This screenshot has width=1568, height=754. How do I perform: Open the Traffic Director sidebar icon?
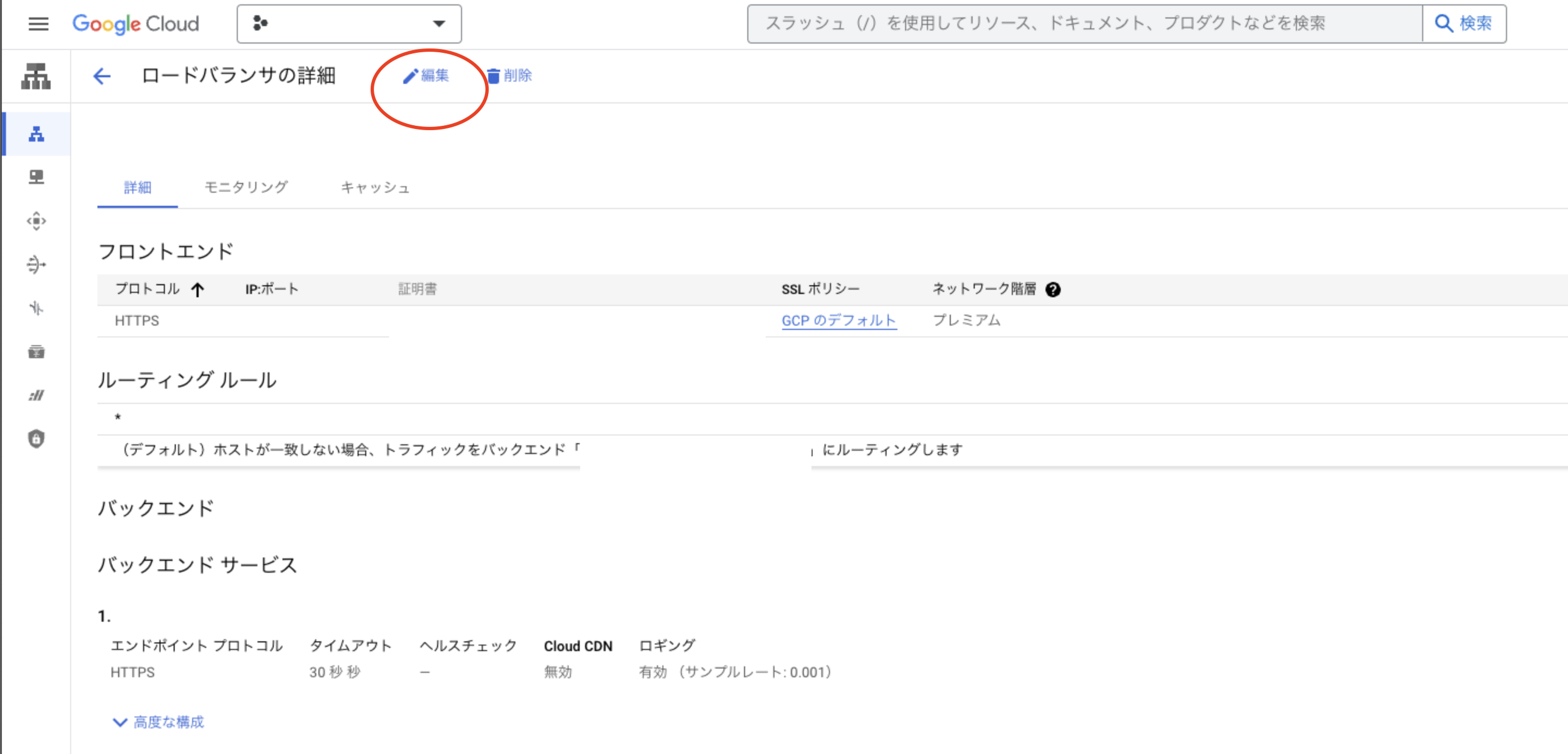coord(36,308)
